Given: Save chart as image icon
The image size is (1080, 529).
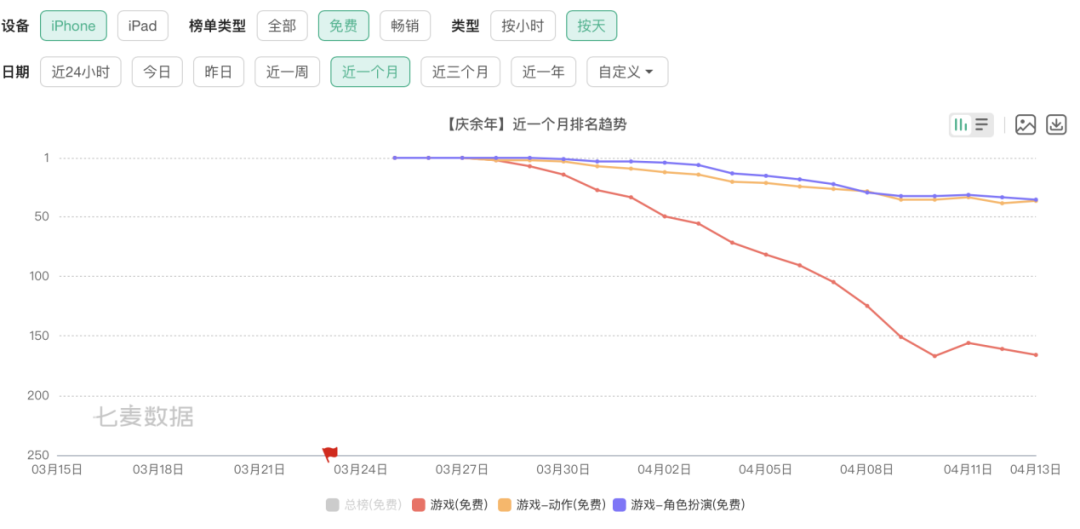Looking at the screenshot, I should point(1025,125).
